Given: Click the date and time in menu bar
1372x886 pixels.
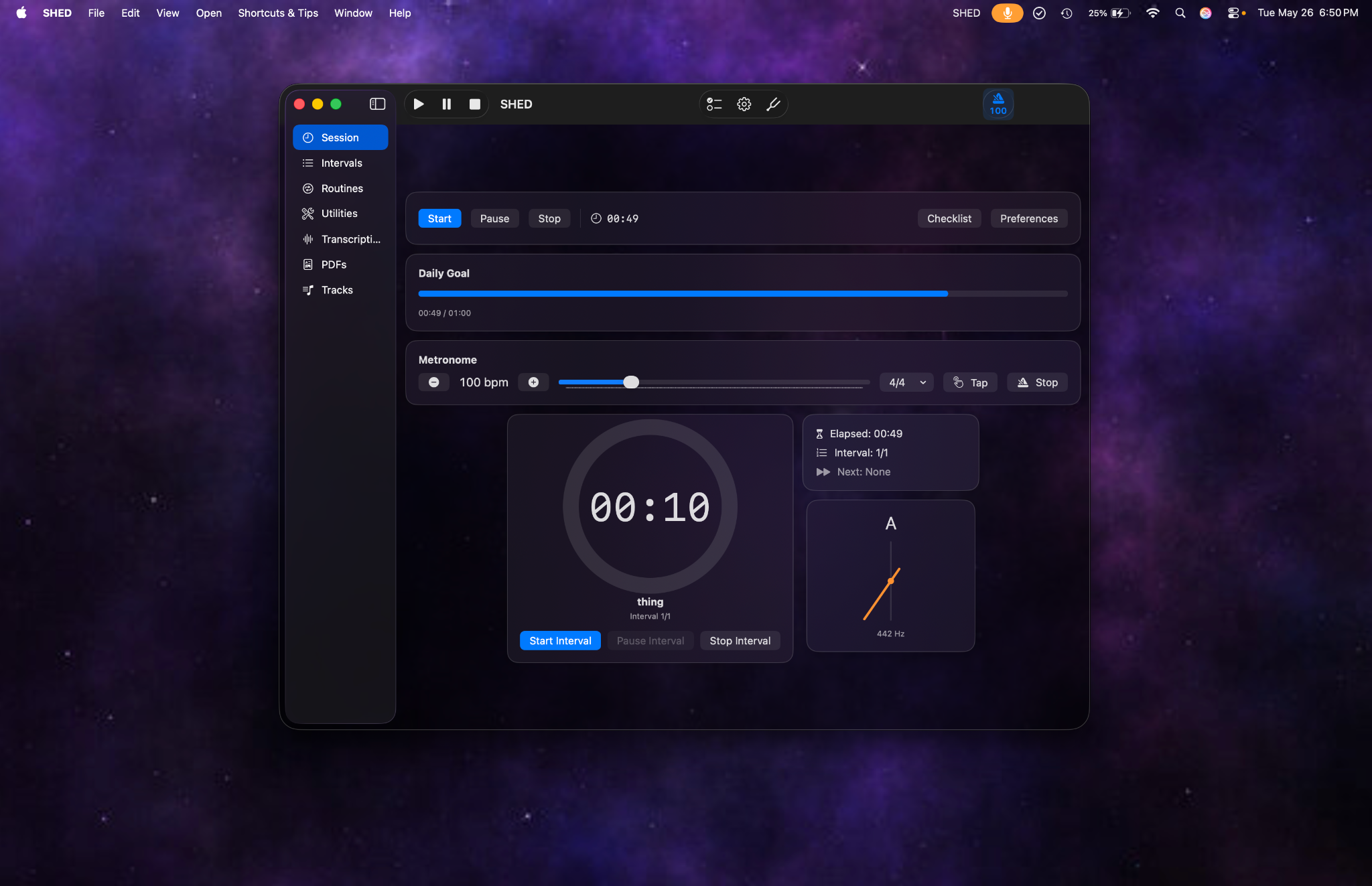Looking at the screenshot, I should (1308, 13).
